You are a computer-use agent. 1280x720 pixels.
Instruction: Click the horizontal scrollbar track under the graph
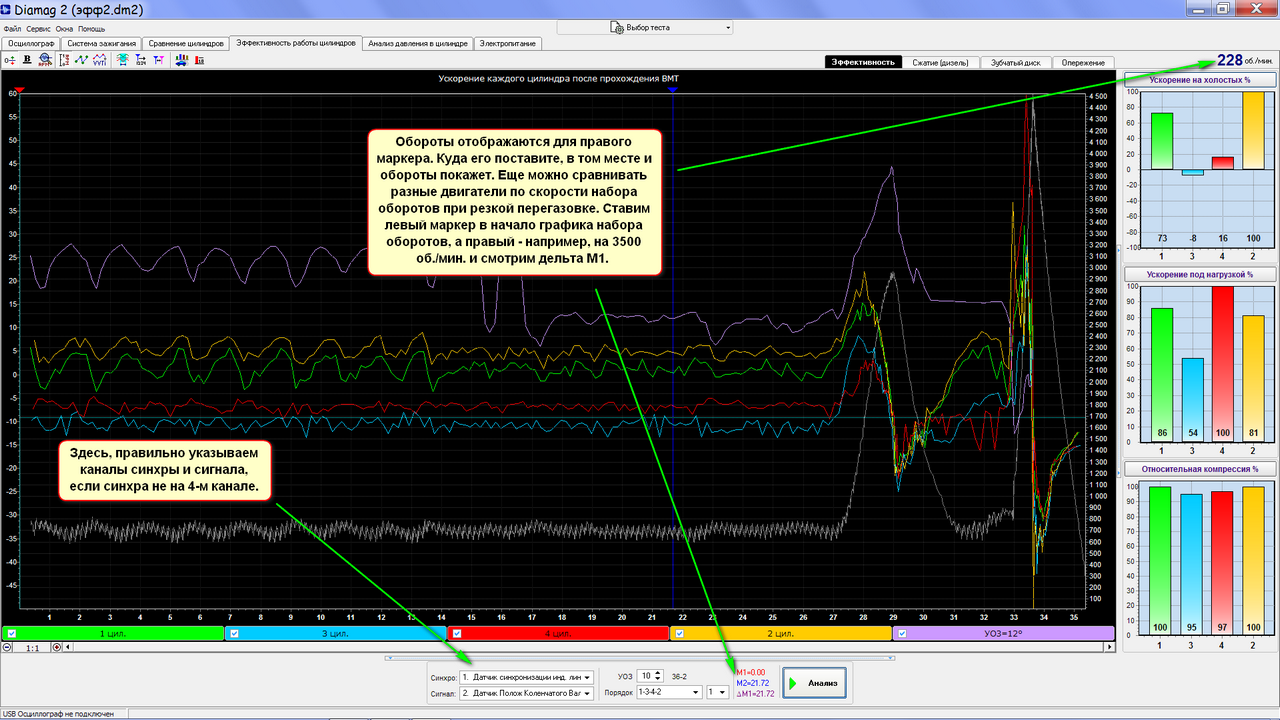click(590, 647)
